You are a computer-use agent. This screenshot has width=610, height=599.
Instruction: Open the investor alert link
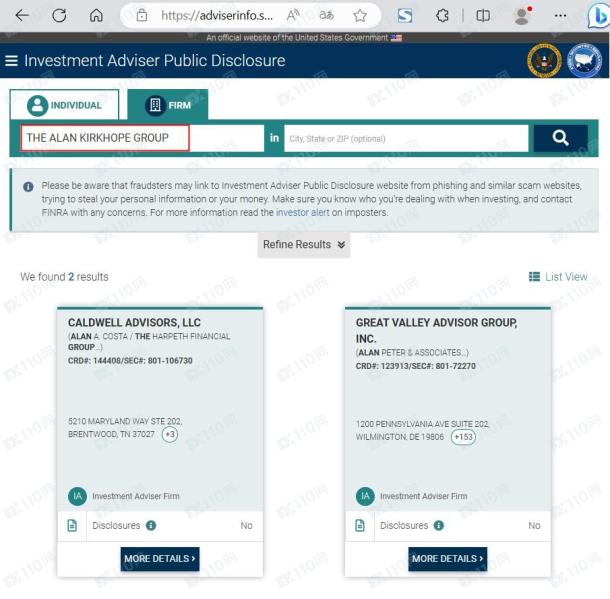(302, 212)
